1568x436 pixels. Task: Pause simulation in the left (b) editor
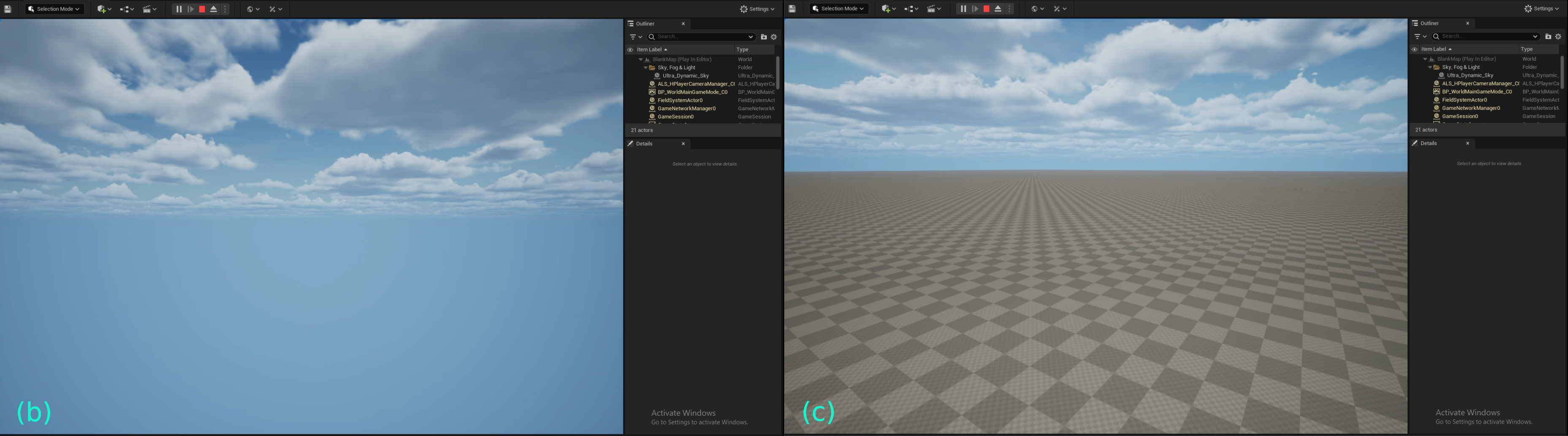[x=179, y=9]
